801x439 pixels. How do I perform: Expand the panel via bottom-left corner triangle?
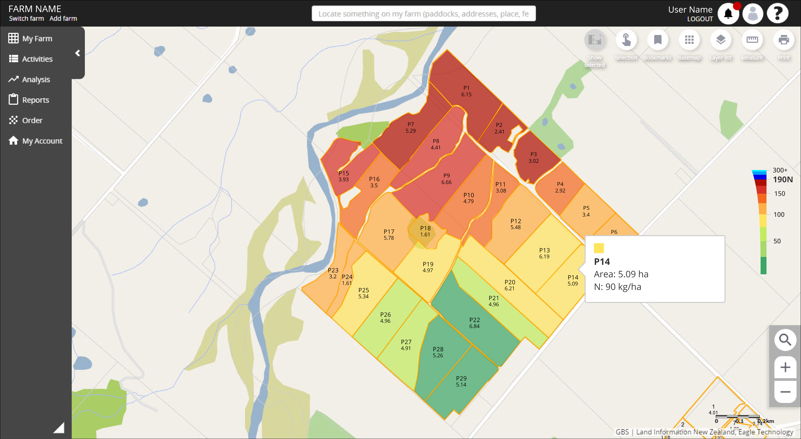(59, 427)
